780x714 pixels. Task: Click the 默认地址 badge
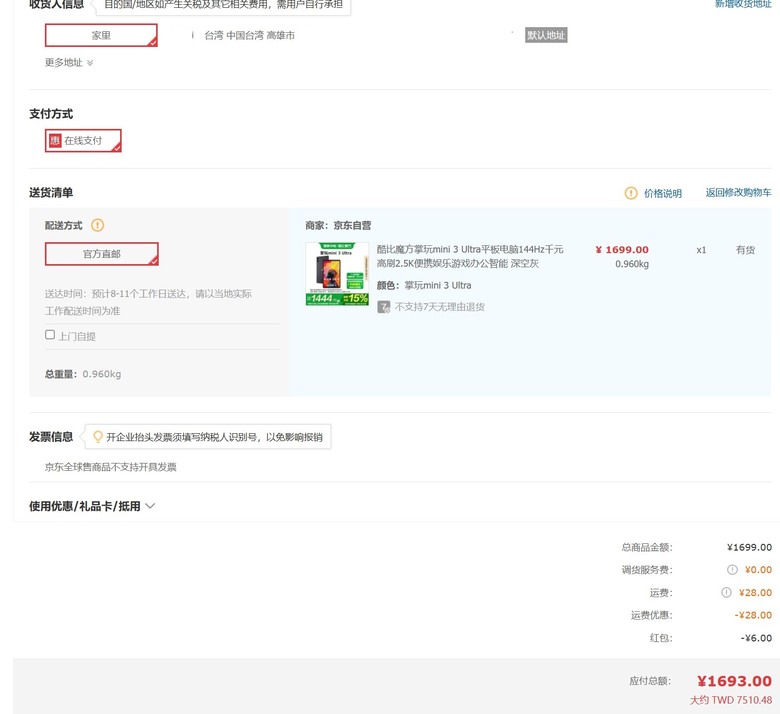(546, 35)
